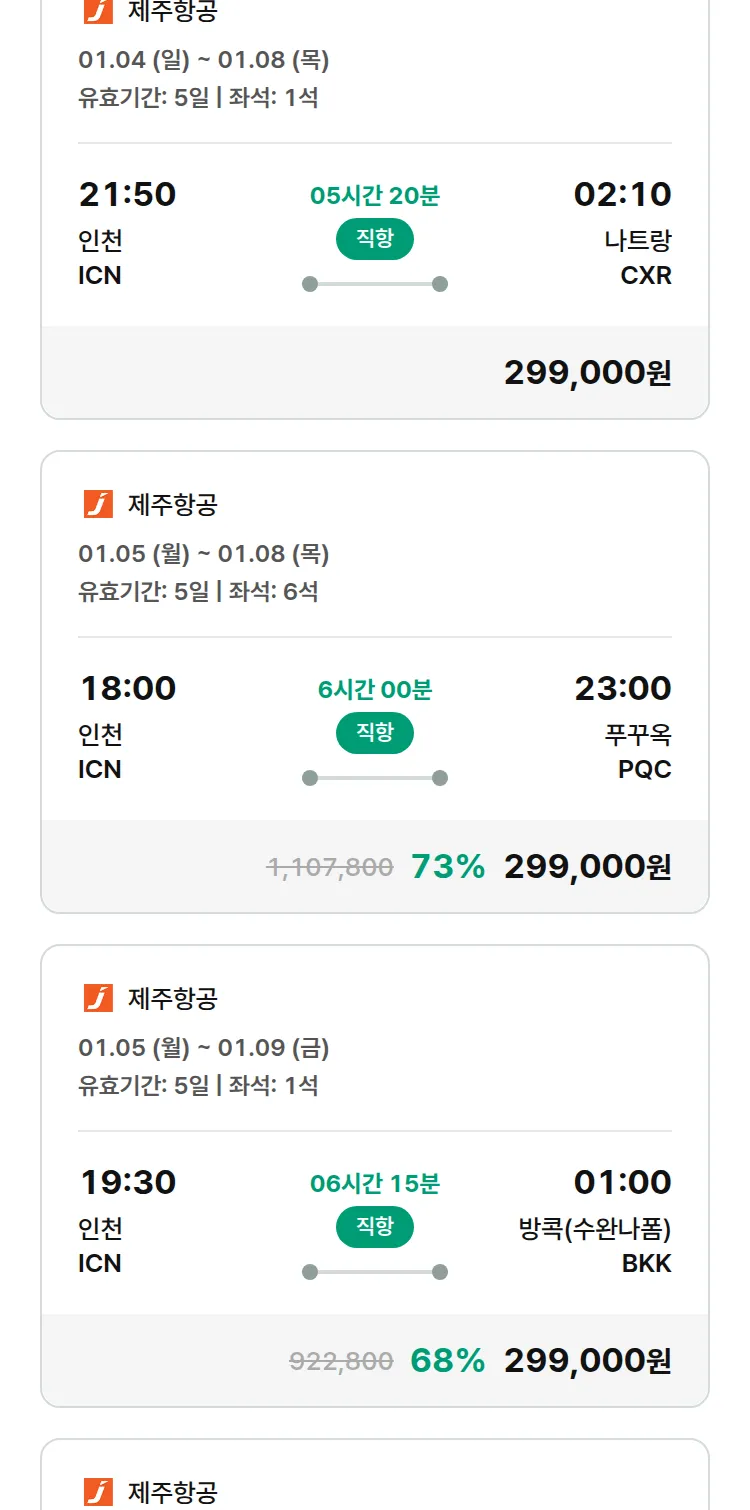750x1510 pixels.
Task: Click the 21:50 Incheon departure time
Action: pos(127,194)
